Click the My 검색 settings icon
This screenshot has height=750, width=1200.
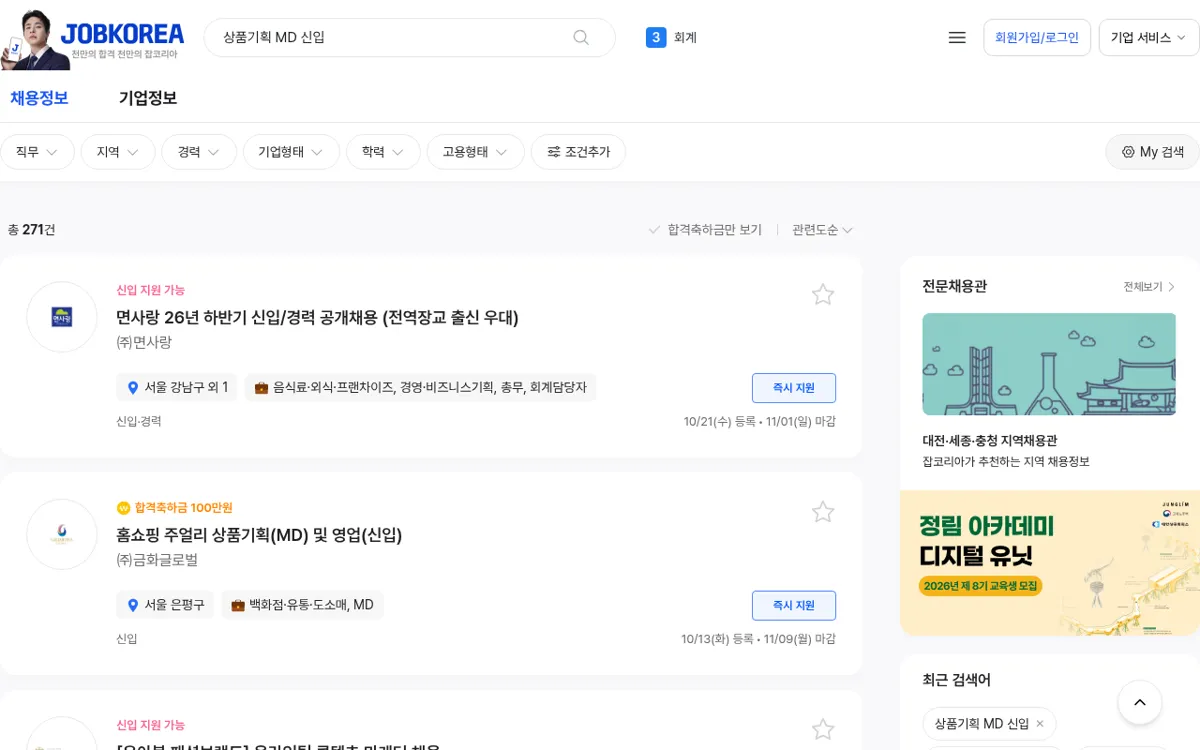pos(1128,152)
